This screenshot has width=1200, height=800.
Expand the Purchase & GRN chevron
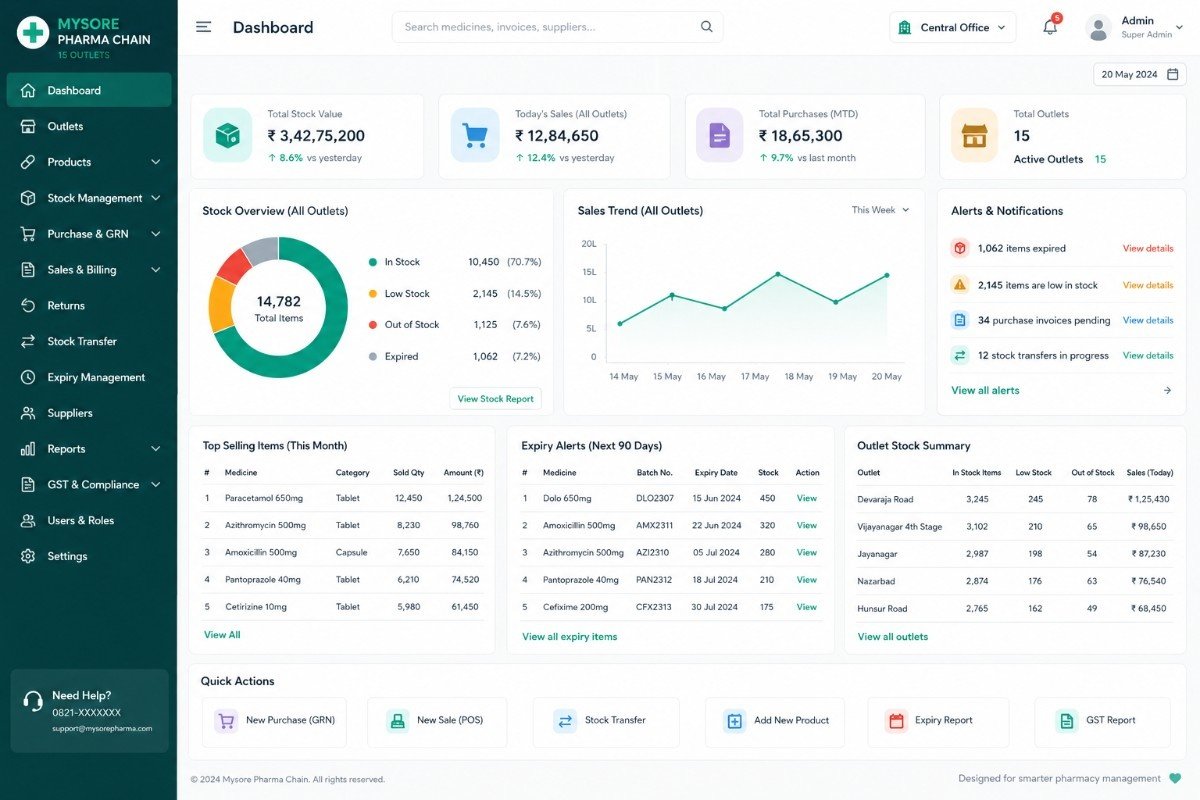(x=156, y=234)
